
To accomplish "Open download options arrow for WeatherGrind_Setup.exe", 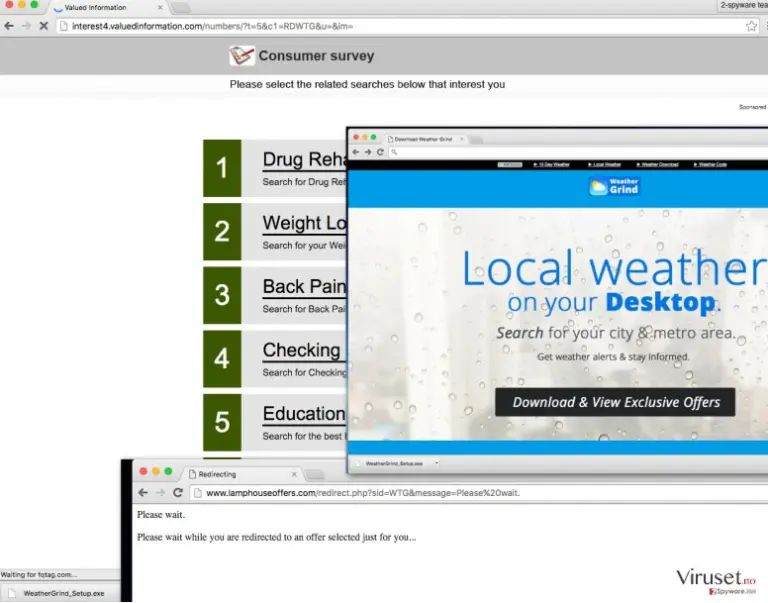I will 436,463.
